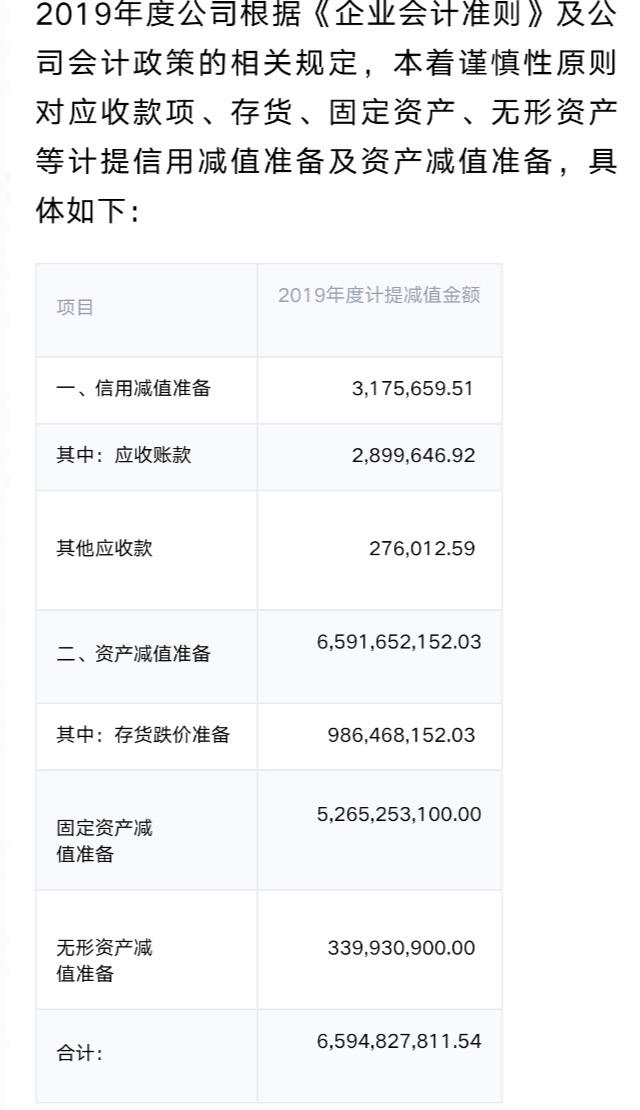Click the 合计： total row label
Viewport: 640px width, 1110px height.
click(79, 1054)
